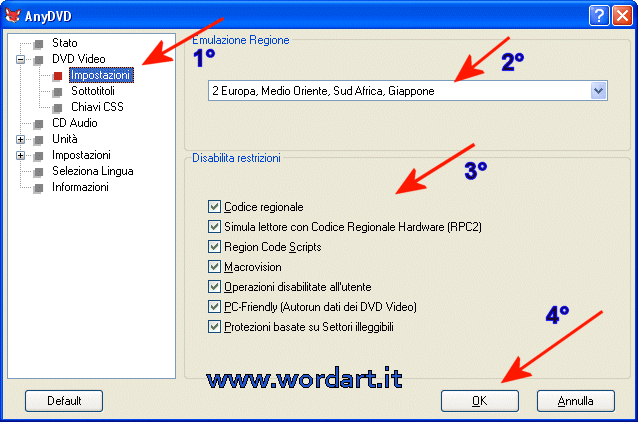Open Chiavi CSS settings page
This screenshot has width=638, height=422.
[97, 107]
